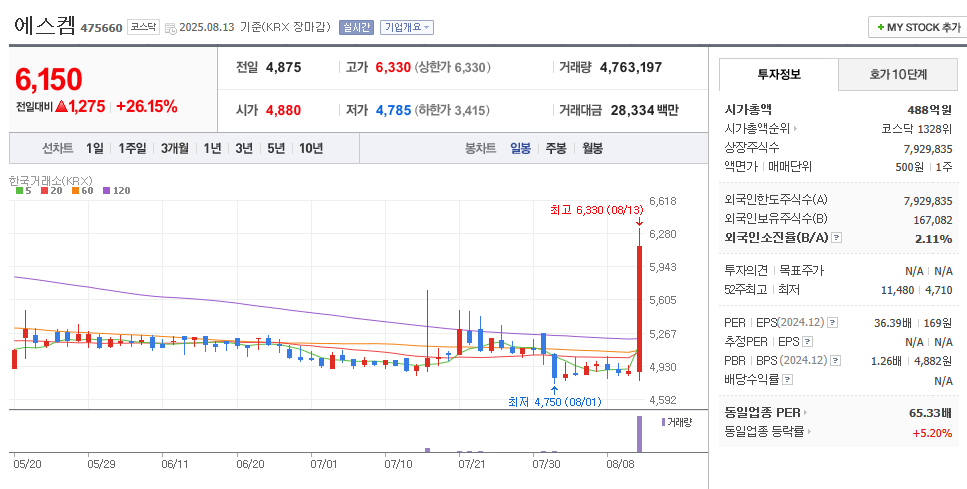
Task: Switch to the 호가10단계 tab
Action: coord(899,75)
